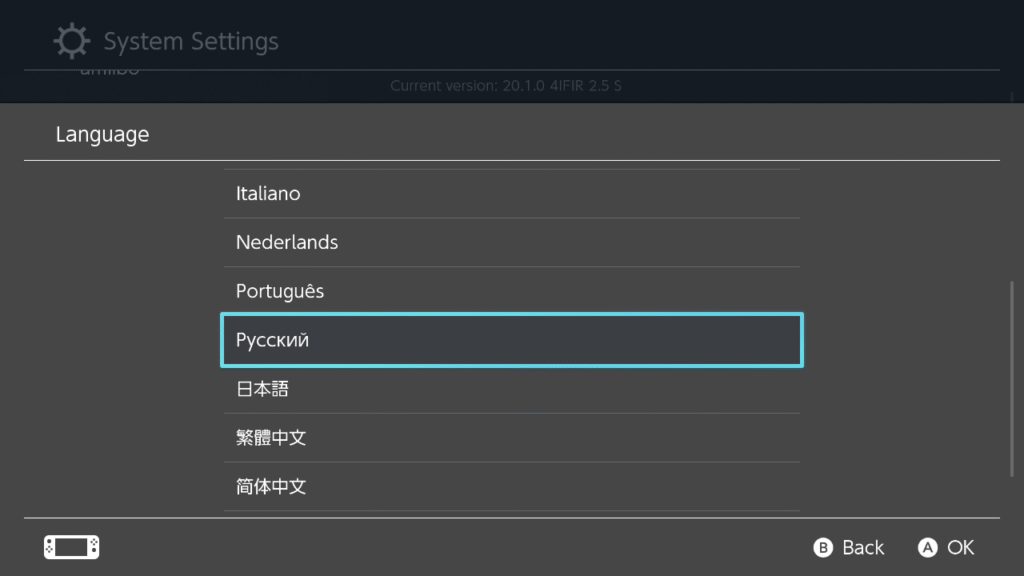Select 日本語 as the system language
Screen dimensions: 1024x576
click(x=511, y=389)
